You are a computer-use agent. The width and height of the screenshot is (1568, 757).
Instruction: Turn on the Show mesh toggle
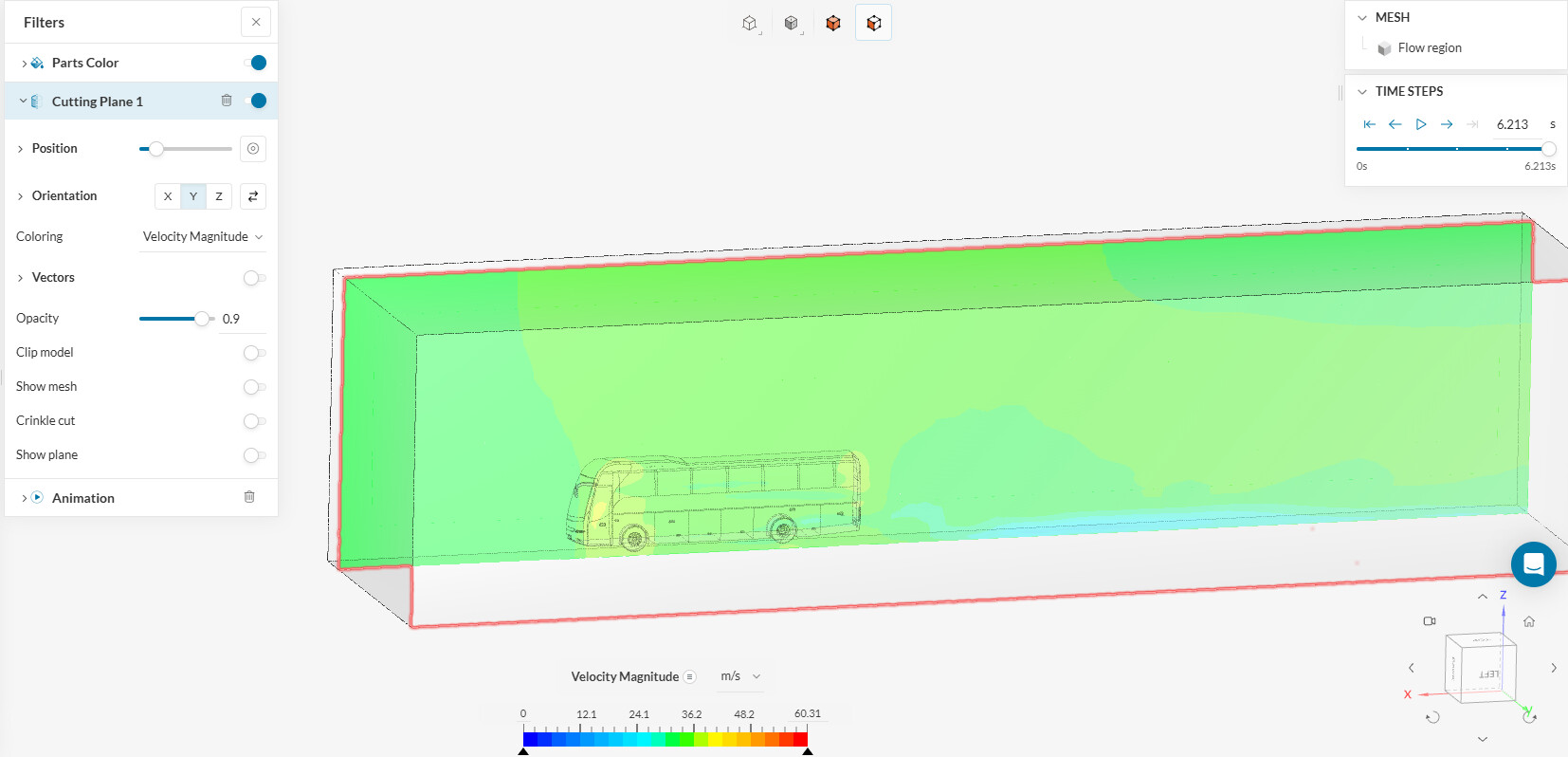click(x=255, y=387)
